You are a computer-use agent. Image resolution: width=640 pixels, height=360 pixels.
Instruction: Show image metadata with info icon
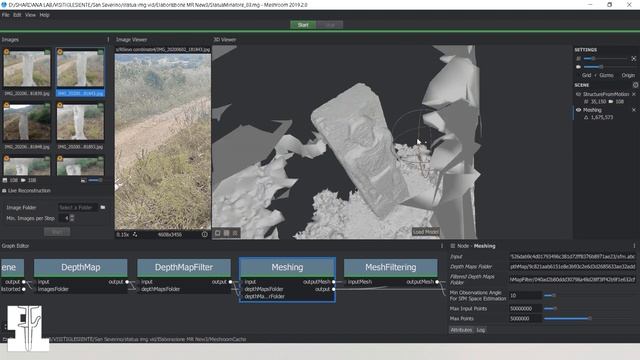coord(204,234)
